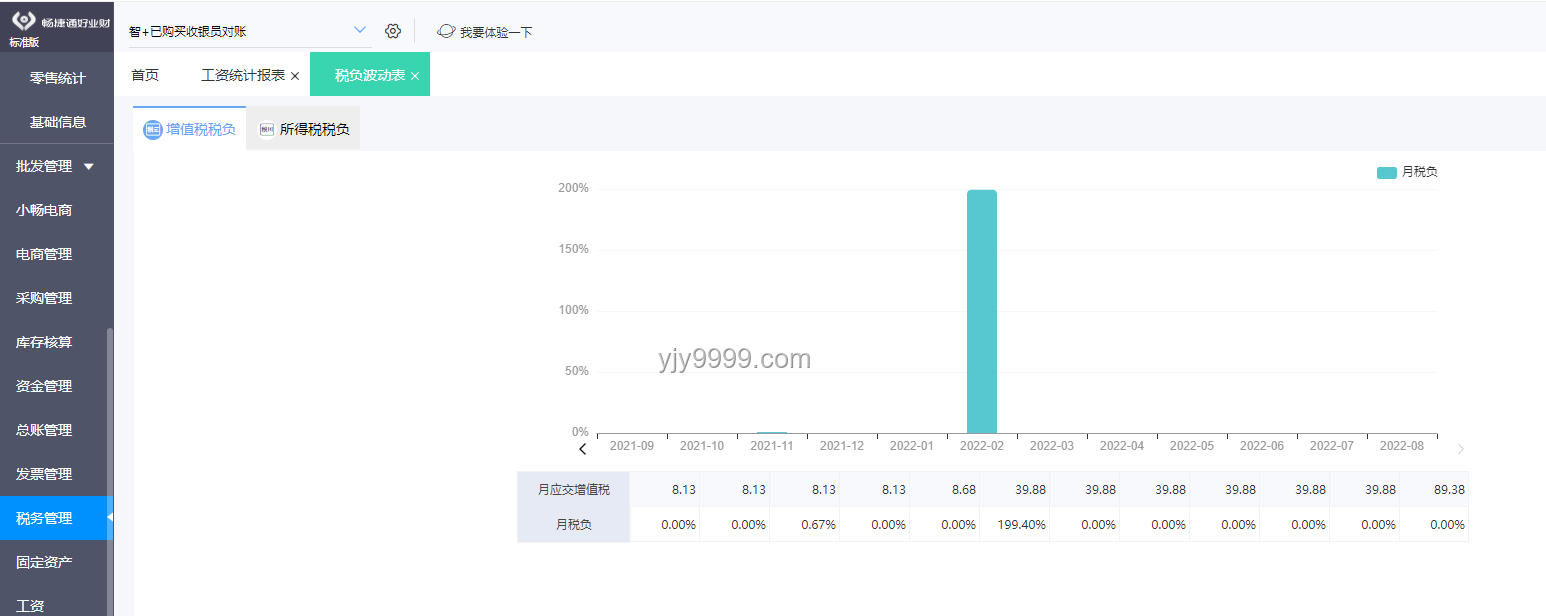This screenshot has height=616, width=1546.
Task: Select the 税负波动表 tab
Action: coord(370,75)
